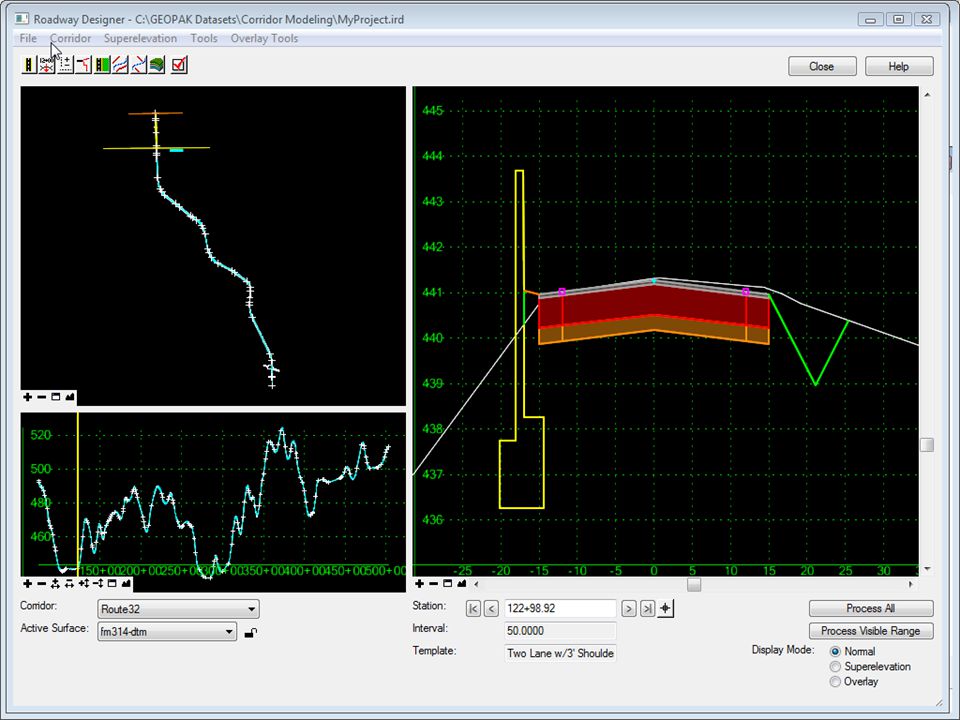The height and width of the screenshot is (720, 960).
Task: Open the Tools menu
Action: pos(204,38)
